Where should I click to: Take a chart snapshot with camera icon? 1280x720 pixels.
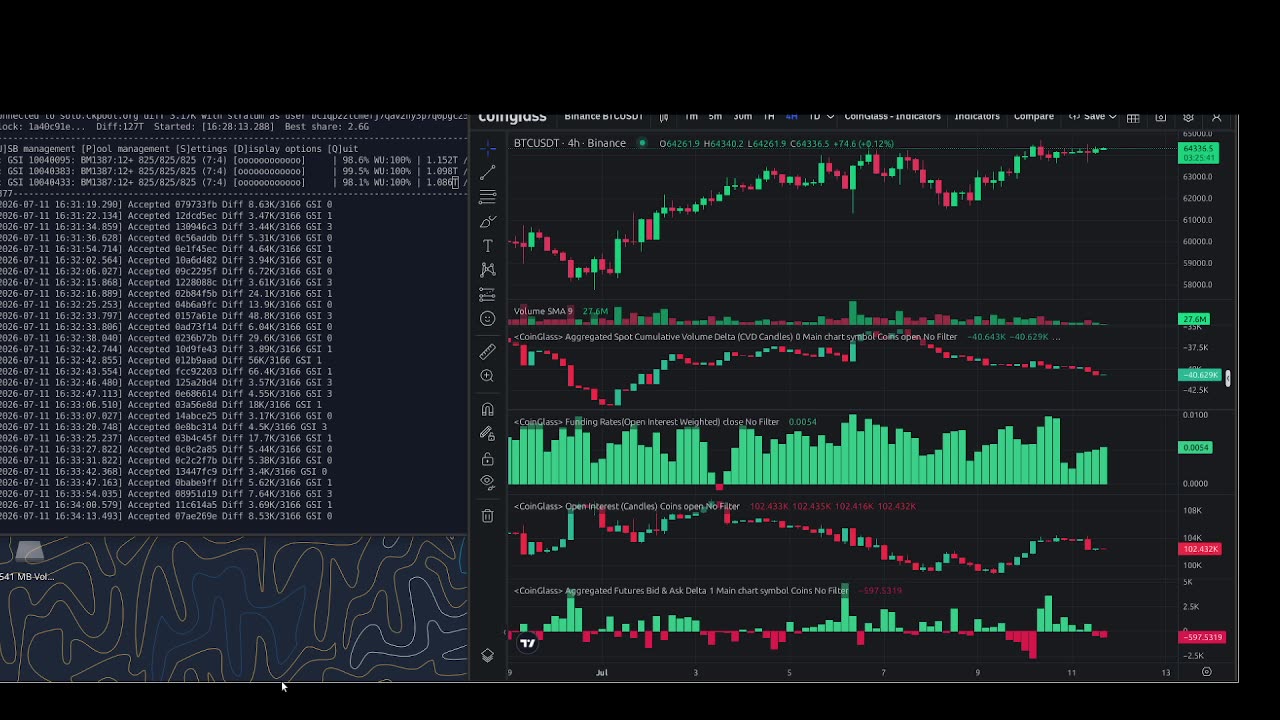point(1161,117)
